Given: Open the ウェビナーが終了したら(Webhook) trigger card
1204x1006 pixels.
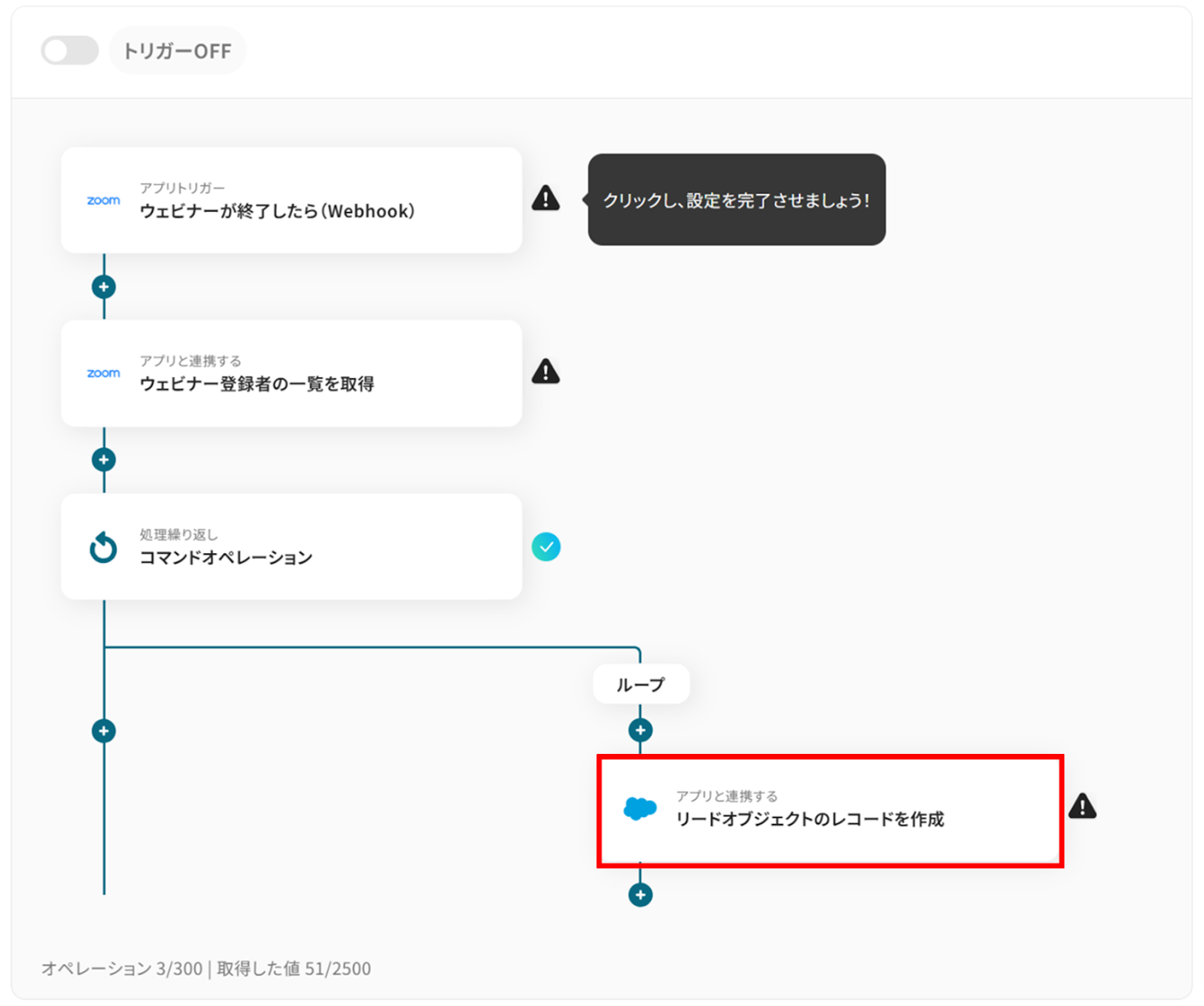Looking at the screenshot, I should (291, 200).
